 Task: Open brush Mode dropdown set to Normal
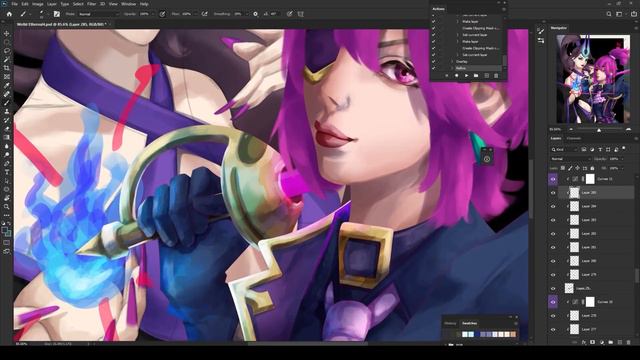pos(98,14)
